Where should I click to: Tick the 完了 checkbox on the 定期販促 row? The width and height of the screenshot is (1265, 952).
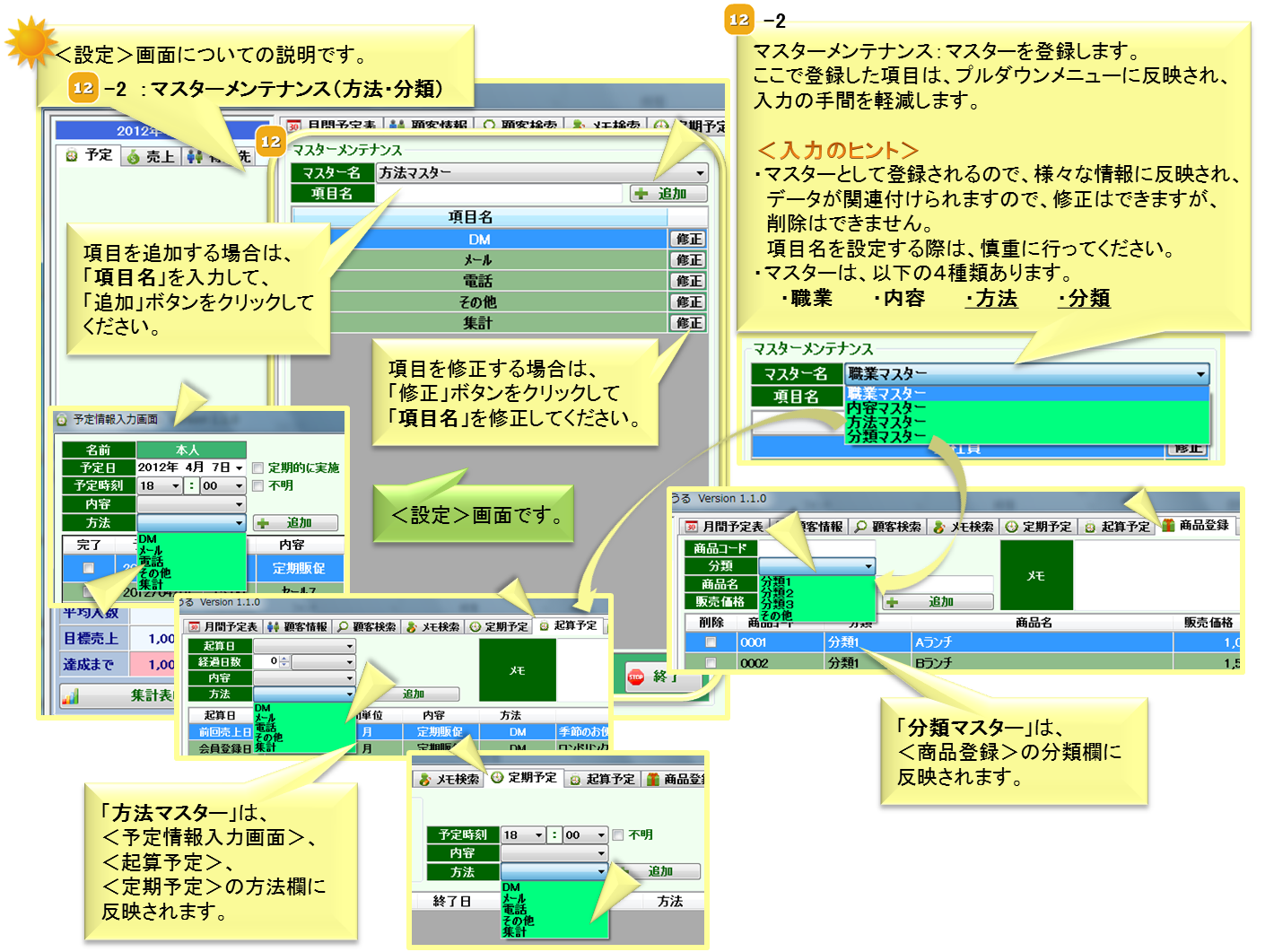tap(88, 568)
